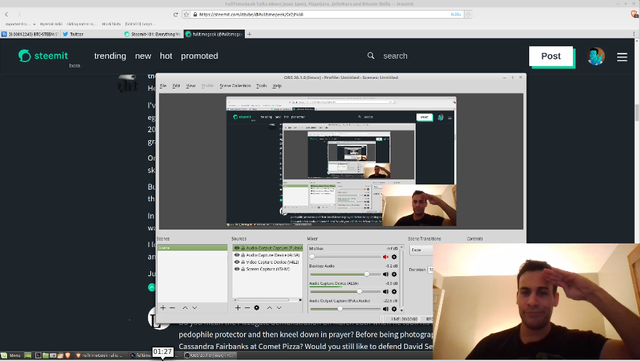Open the new posts feed
640x361 pixels.
143,56
